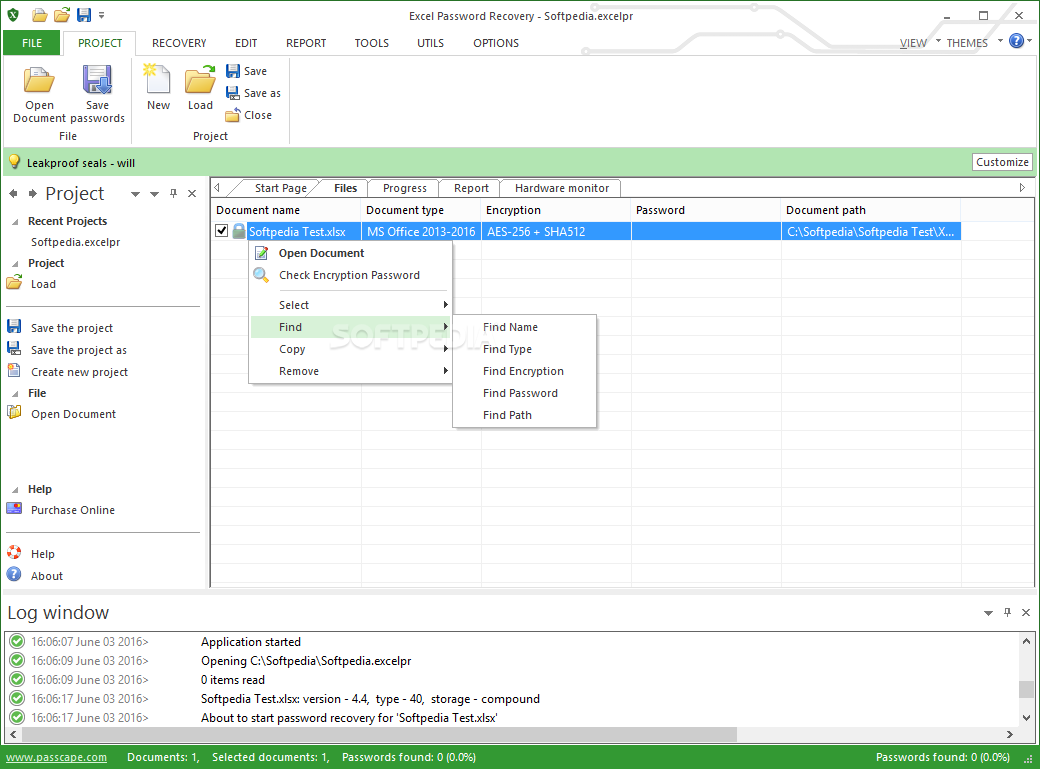Open the VIEW dropdown menu
The height and width of the screenshot is (769, 1040).
[x=920, y=42]
